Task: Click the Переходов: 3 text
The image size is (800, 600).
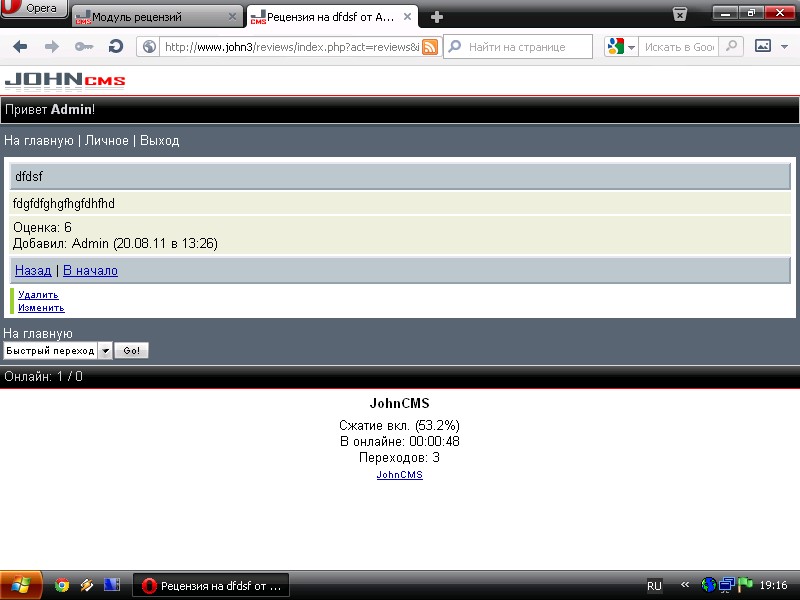Action: pos(399,457)
